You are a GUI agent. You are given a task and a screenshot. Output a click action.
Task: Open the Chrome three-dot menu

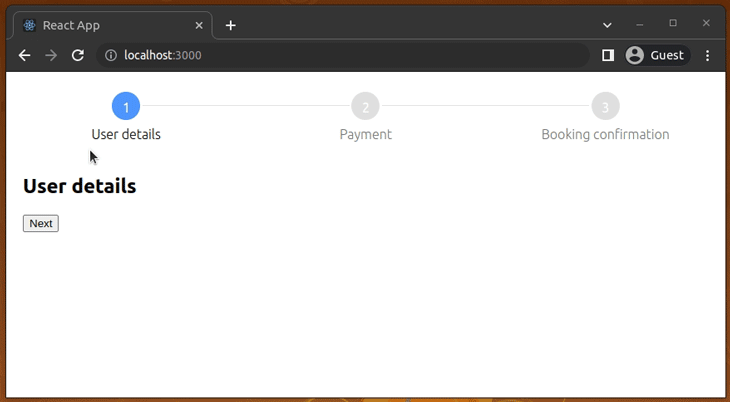click(708, 55)
